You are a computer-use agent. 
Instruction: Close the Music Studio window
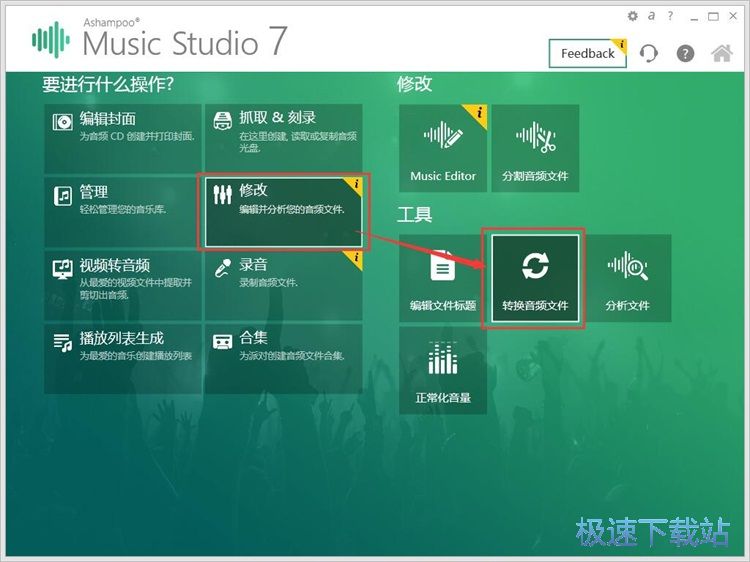click(733, 16)
